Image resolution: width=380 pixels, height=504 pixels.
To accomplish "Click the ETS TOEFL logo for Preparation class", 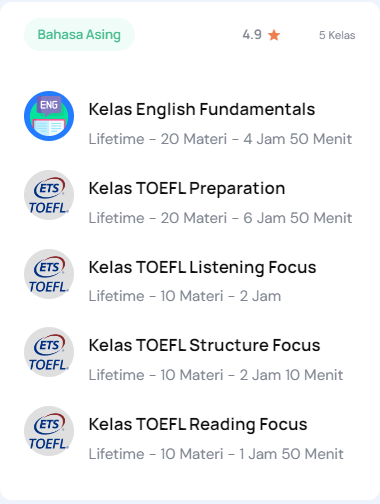I will pyautogui.click(x=49, y=195).
